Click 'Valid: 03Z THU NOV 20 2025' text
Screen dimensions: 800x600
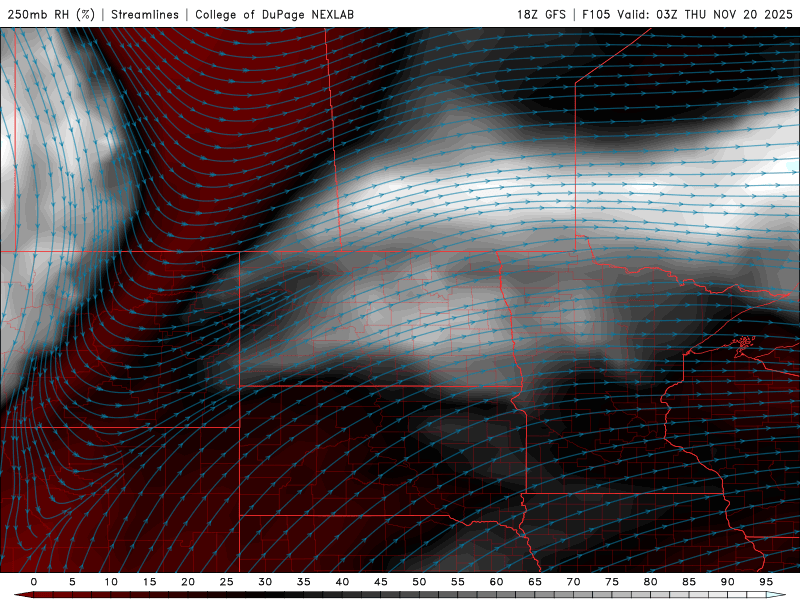point(705,14)
